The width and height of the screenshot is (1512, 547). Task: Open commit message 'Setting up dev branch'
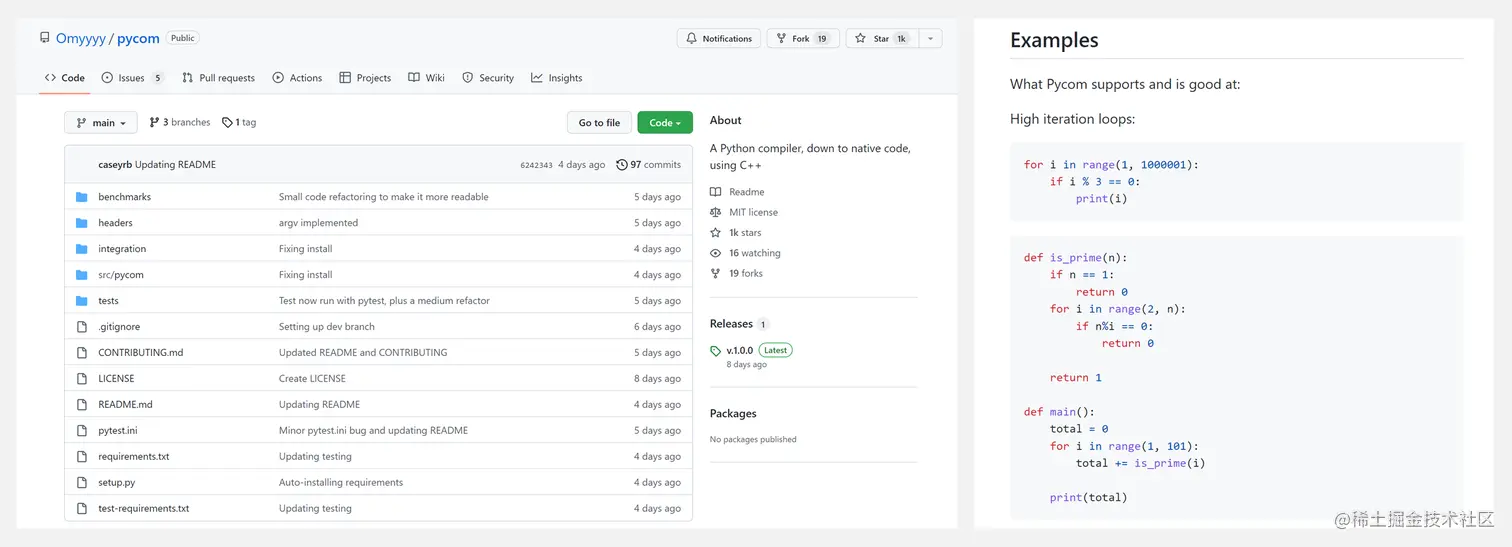(327, 327)
